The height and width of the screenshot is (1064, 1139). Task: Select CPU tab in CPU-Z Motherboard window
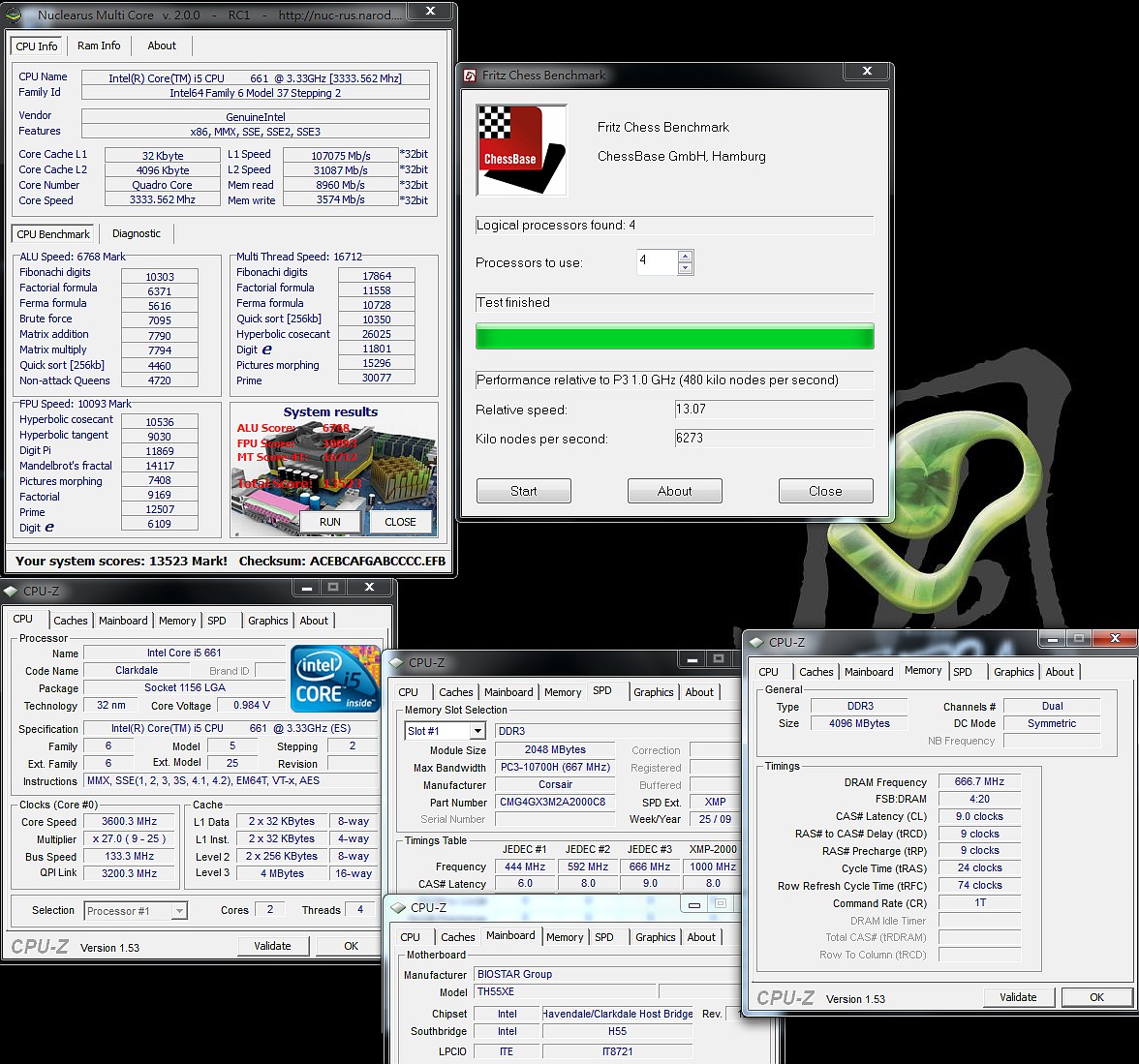coord(411,937)
